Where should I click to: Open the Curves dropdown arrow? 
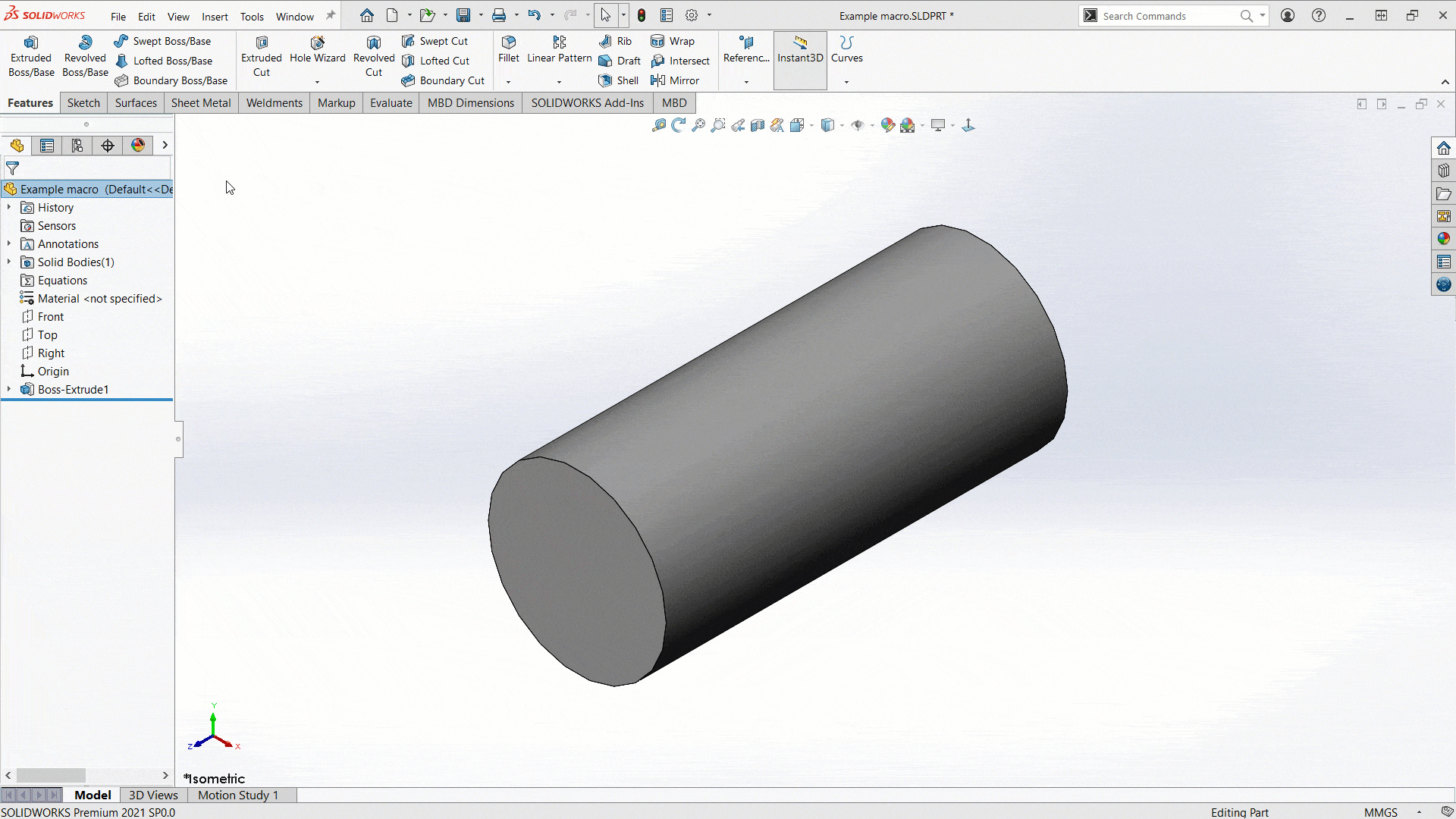pyautogui.click(x=846, y=82)
